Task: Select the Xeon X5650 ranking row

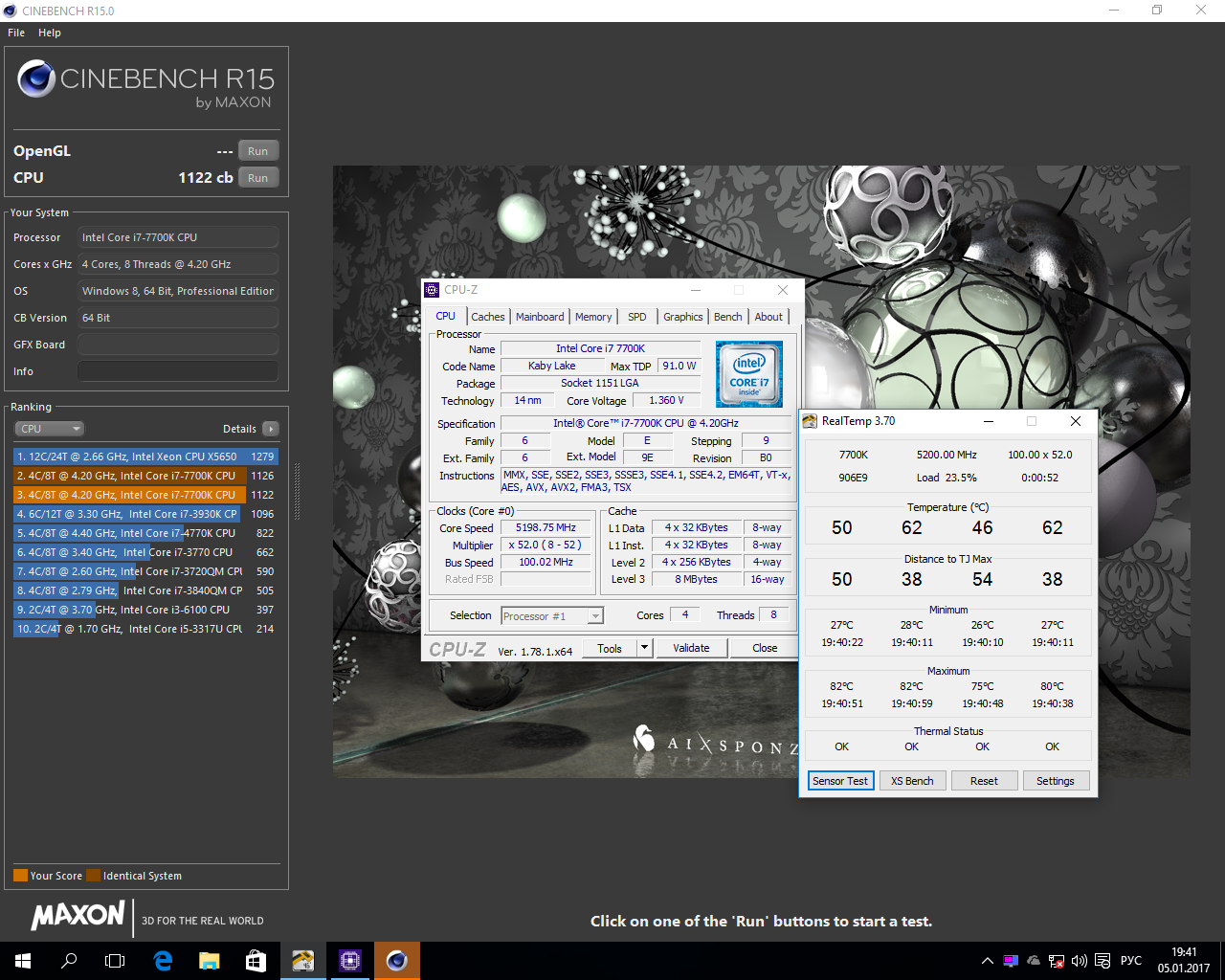Action: point(145,457)
